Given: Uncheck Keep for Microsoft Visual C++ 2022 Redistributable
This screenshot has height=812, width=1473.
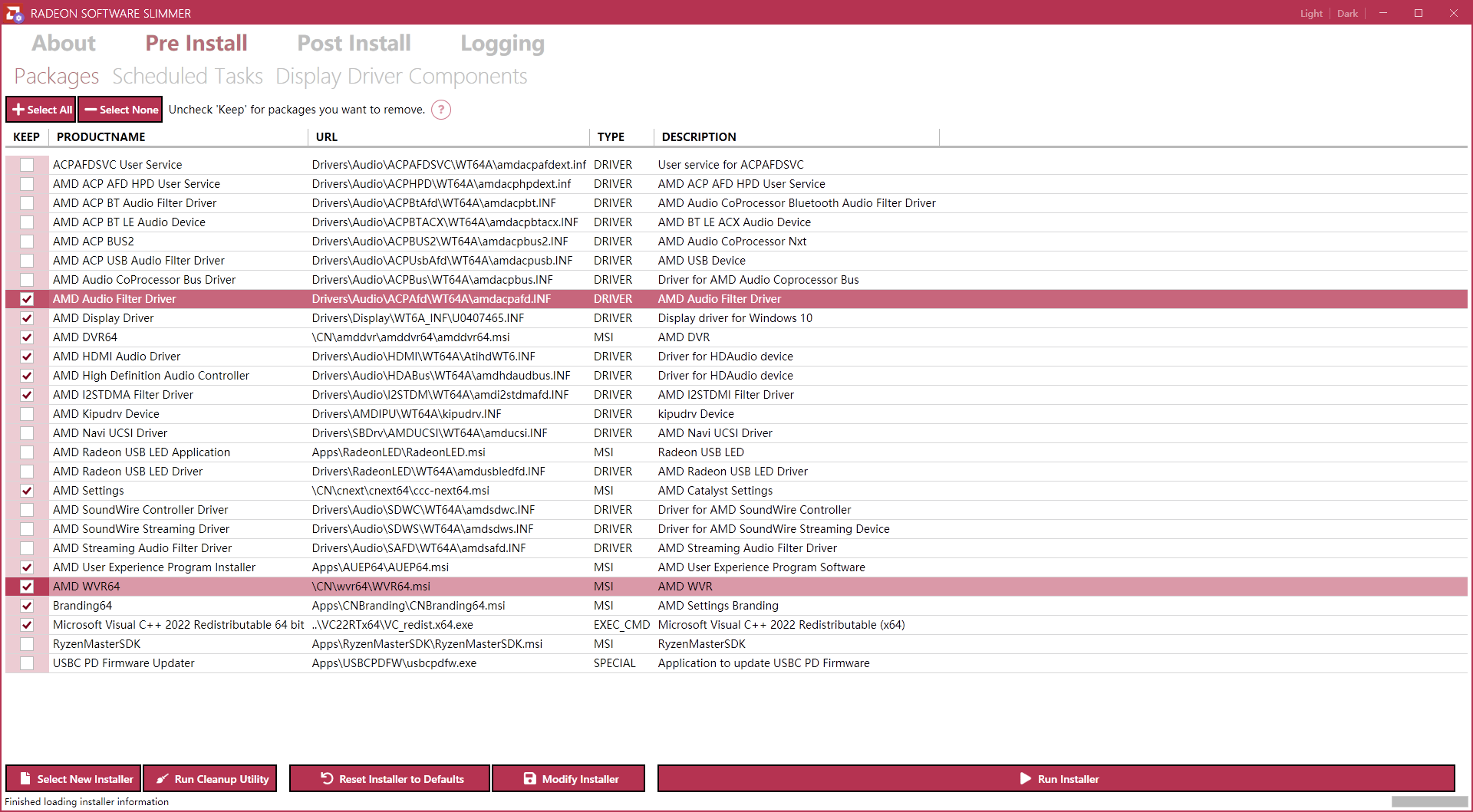Looking at the screenshot, I should (27, 625).
